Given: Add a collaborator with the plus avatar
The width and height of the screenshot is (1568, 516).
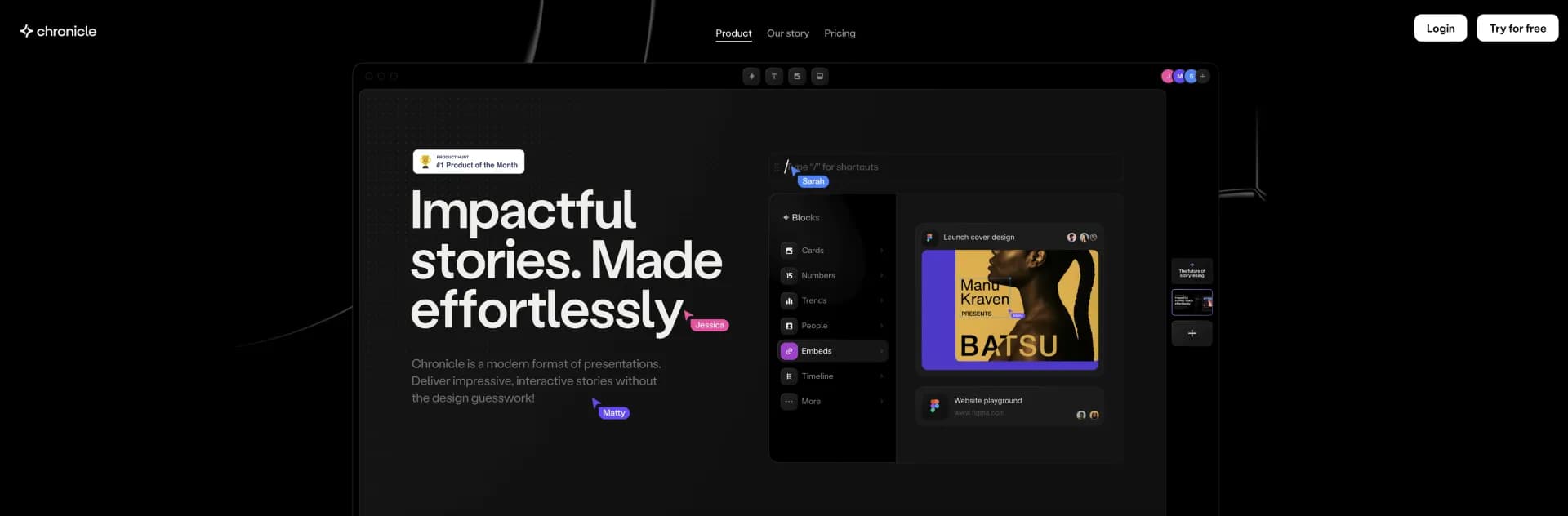Looking at the screenshot, I should (1203, 76).
